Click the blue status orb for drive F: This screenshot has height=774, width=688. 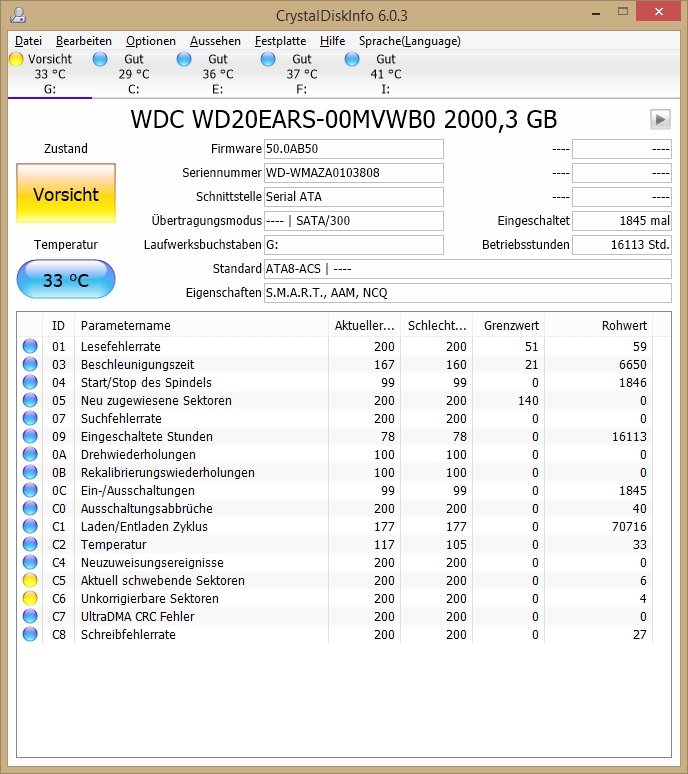pos(268,59)
